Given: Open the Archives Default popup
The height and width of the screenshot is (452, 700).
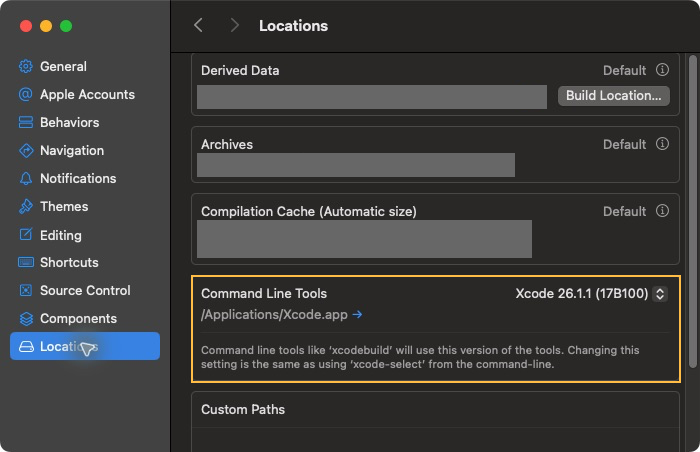Looking at the screenshot, I should click(x=625, y=144).
